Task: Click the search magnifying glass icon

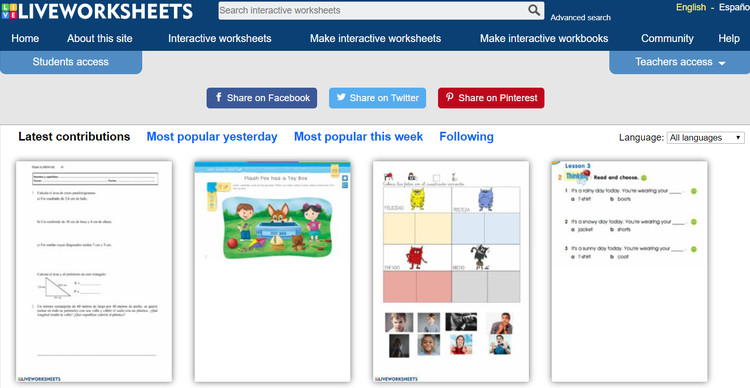Action: pos(534,10)
